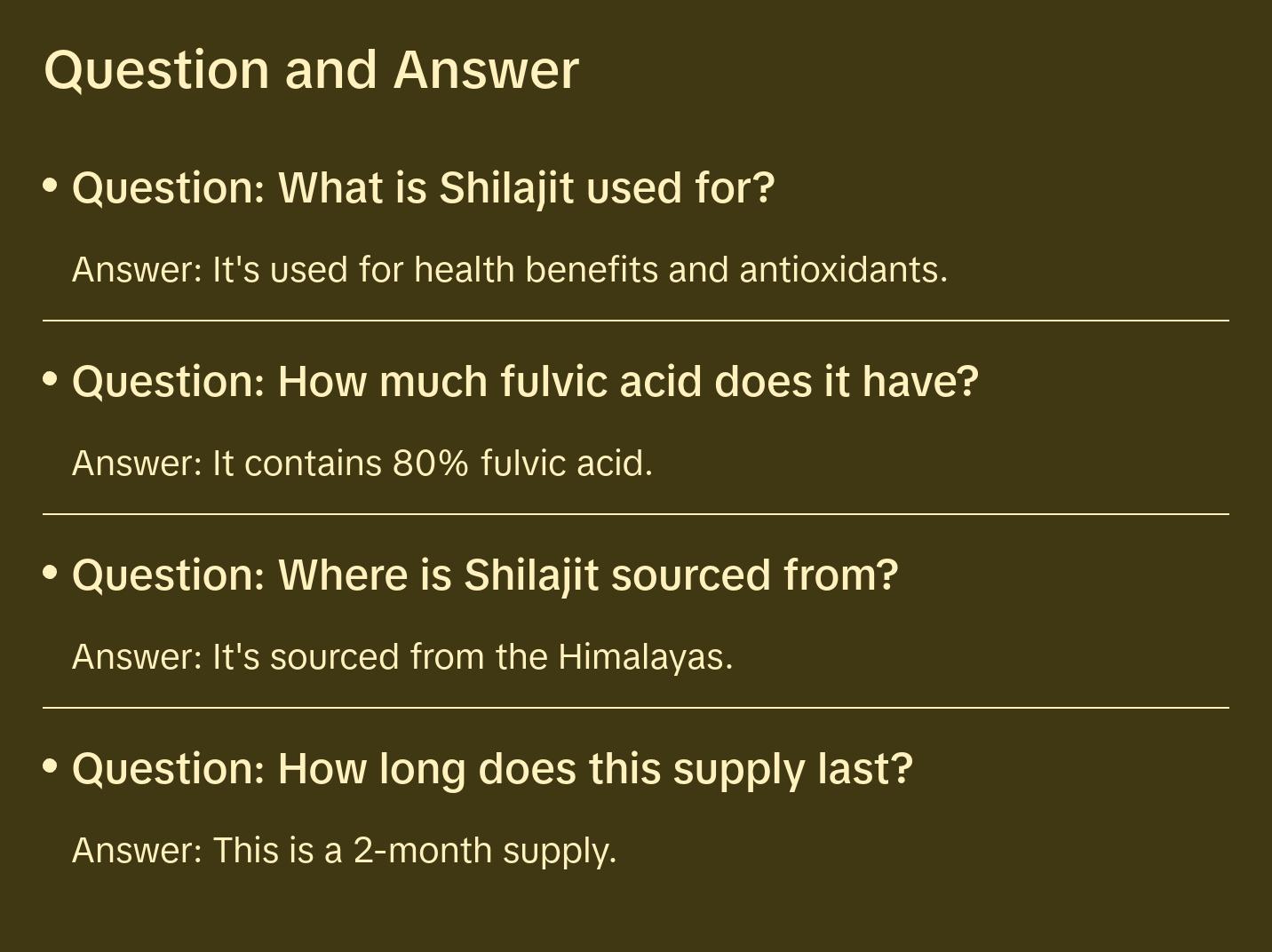Screen dimensions: 1272x952
Task: Click the 2-month supply answer text
Action: tap(344, 851)
